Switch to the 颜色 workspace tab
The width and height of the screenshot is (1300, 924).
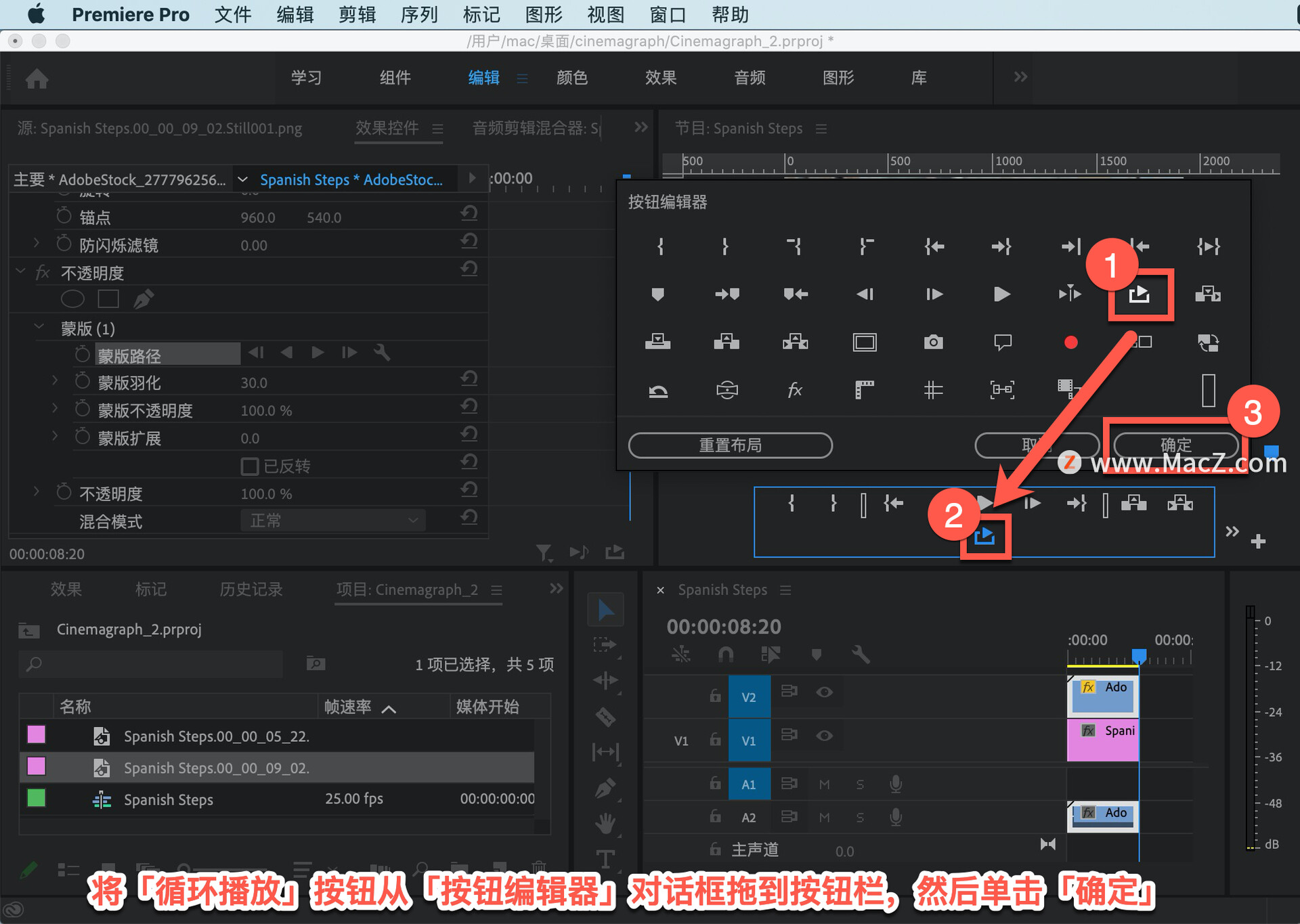tap(572, 78)
